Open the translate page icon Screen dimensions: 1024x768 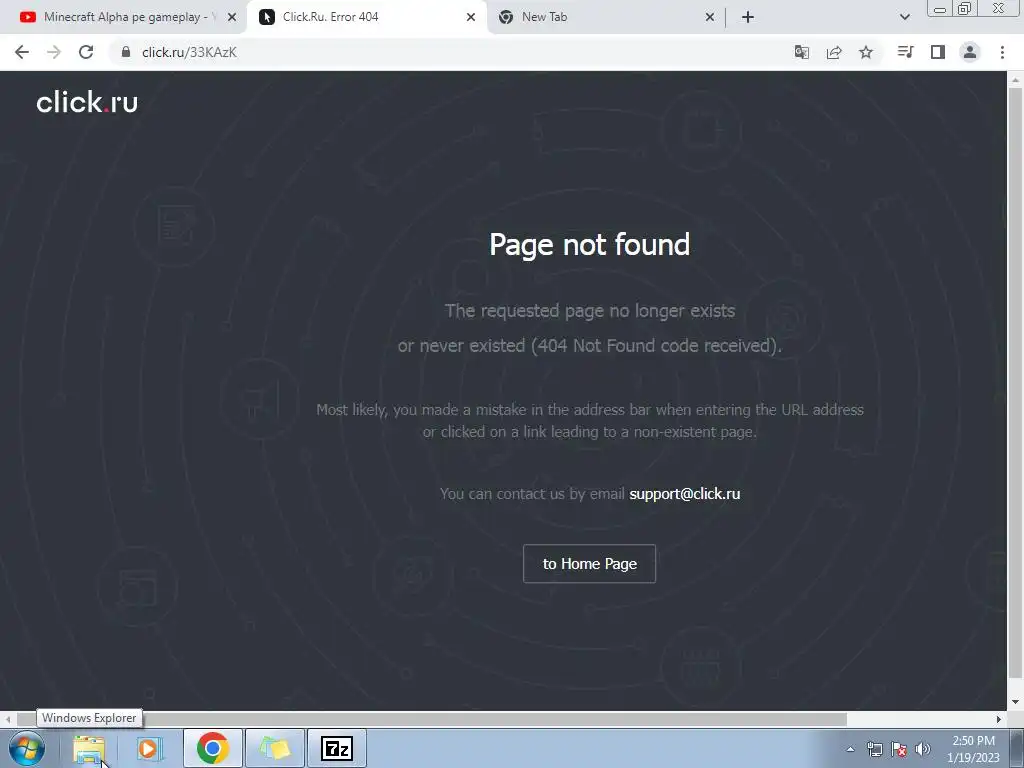click(801, 52)
